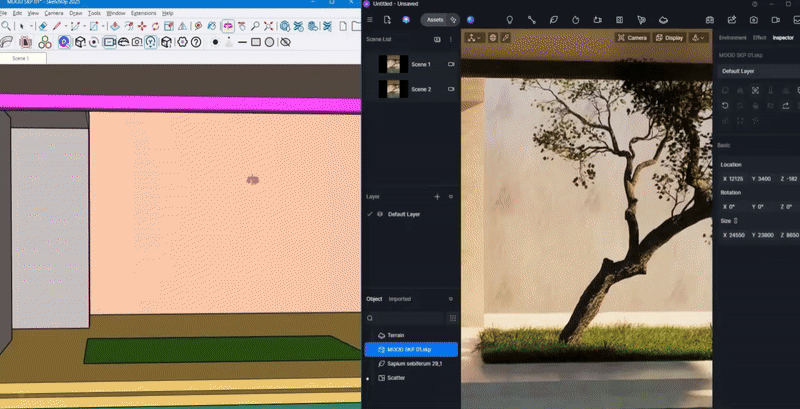
Task: Click the path tool icon in D5
Action: pyautogui.click(x=532, y=20)
